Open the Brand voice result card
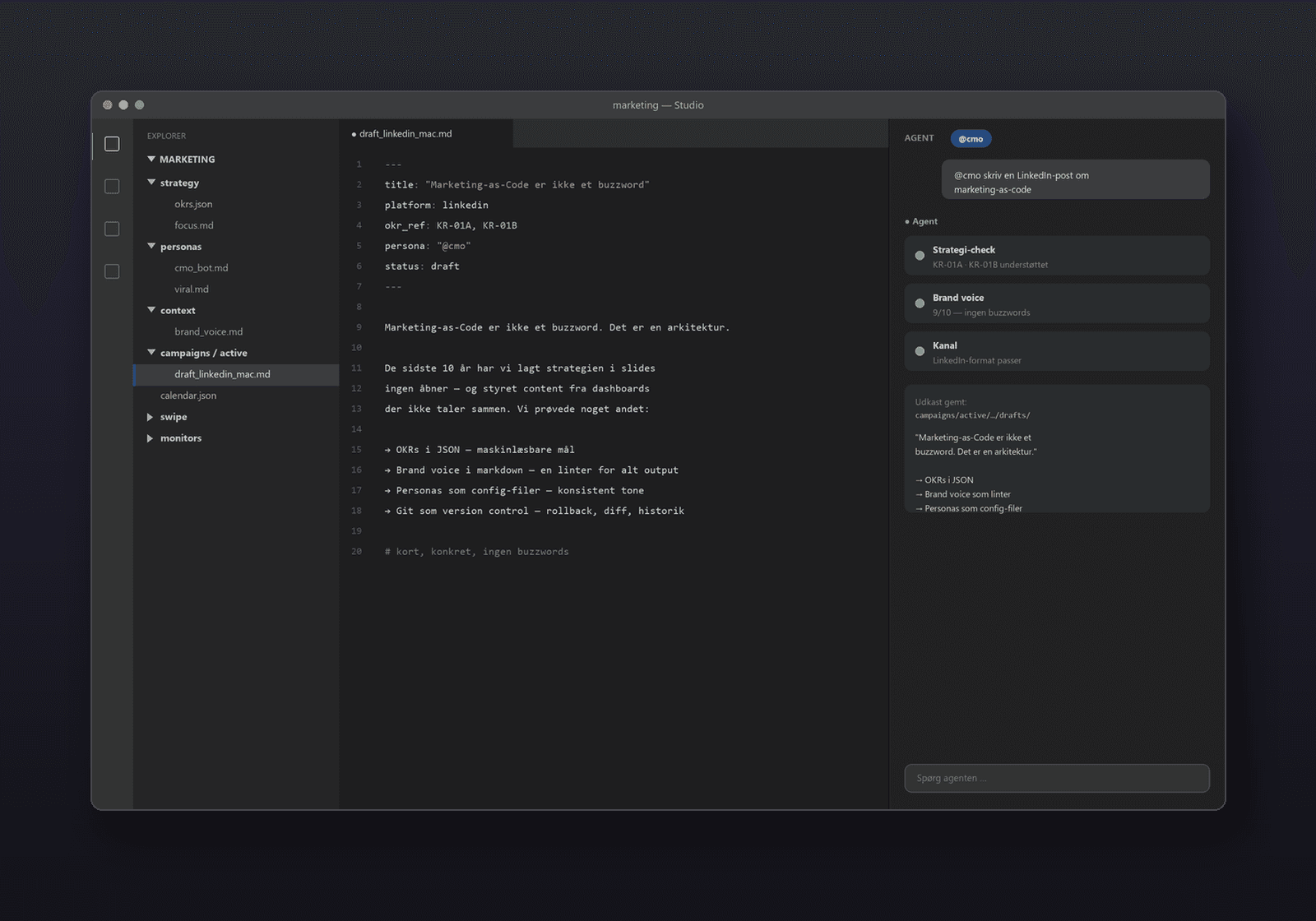 click(1057, 303)
